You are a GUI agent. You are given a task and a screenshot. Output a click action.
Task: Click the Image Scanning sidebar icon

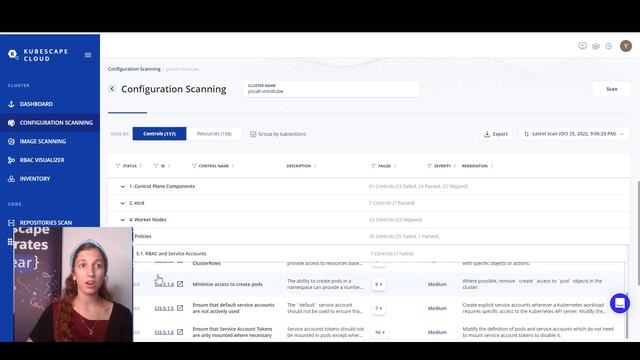coord(11,141)
